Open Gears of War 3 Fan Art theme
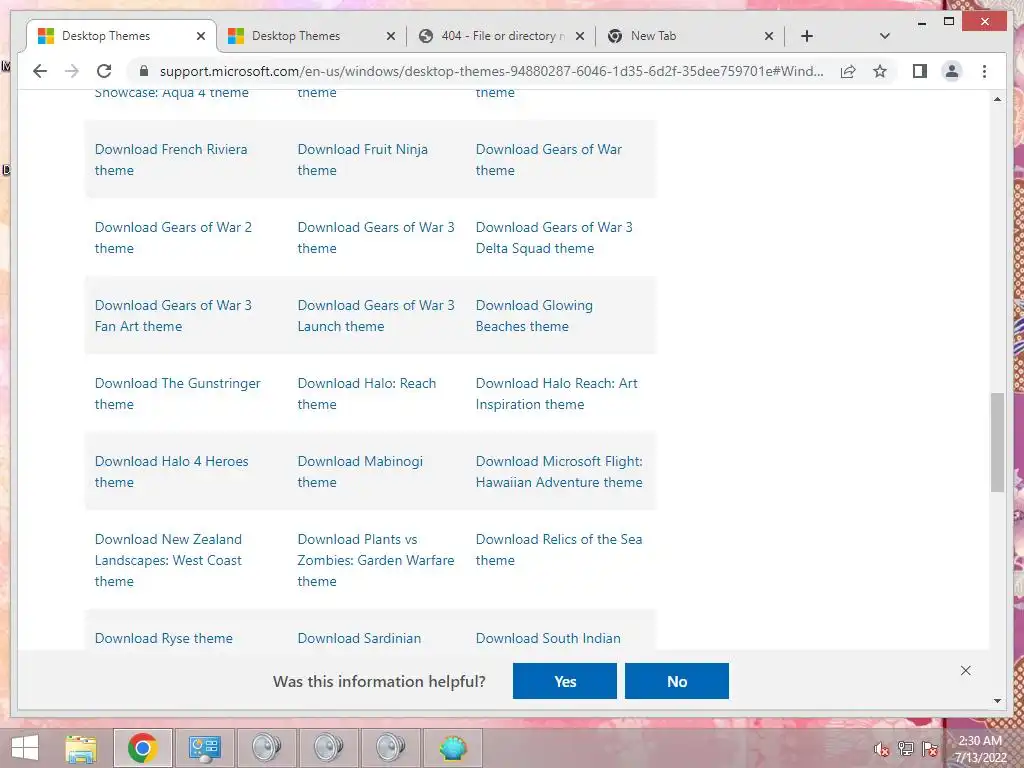 (x=173, y=315)
